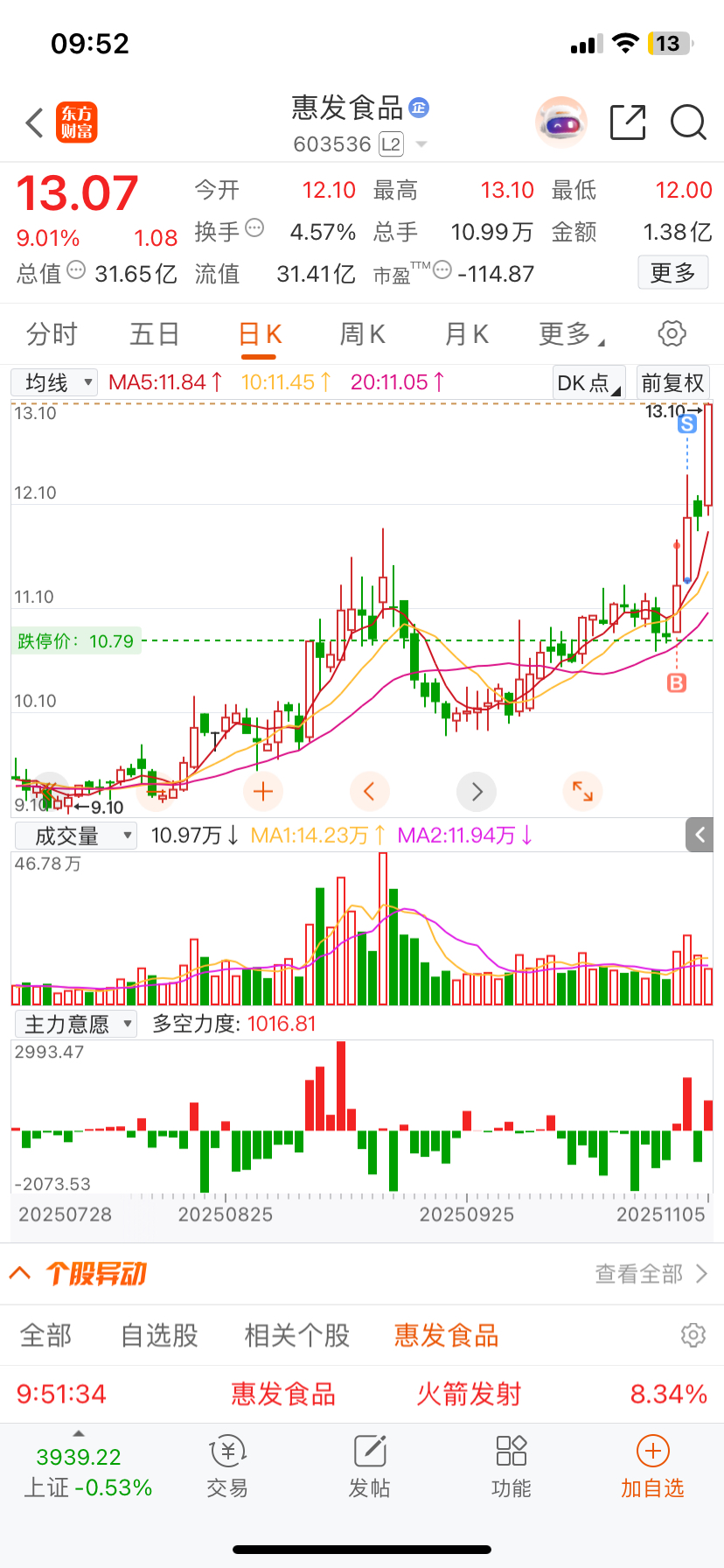The image size is (724, 1568).
Task: Switch to 分时 chart tab
Action: pos(52,333)
